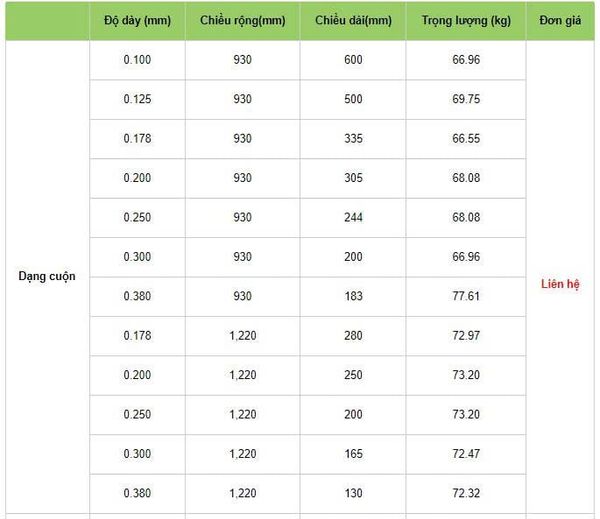Select the Độ dày (mm) column header

pos(137,21)
